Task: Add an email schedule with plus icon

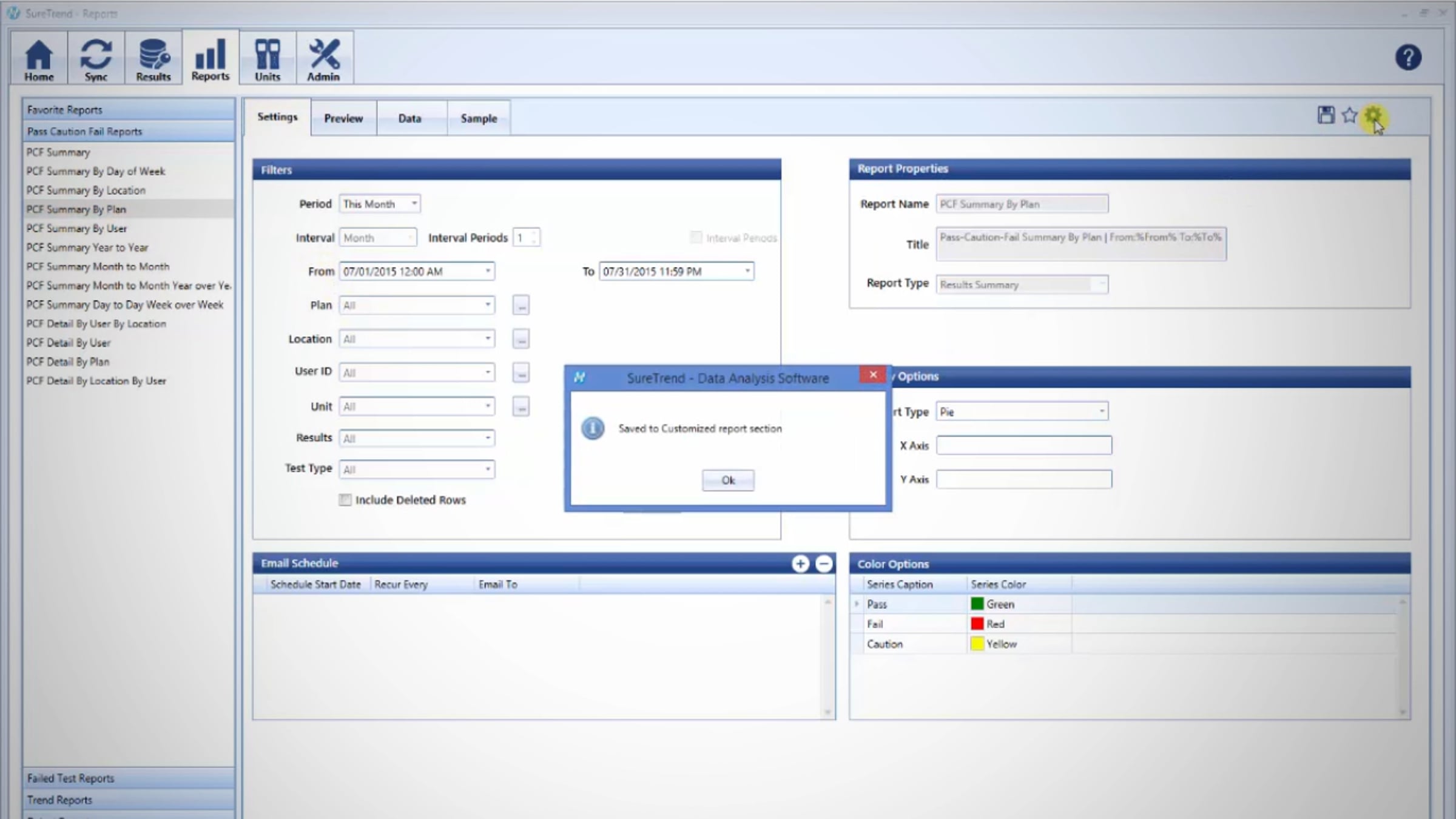Action: pos(800,564)
